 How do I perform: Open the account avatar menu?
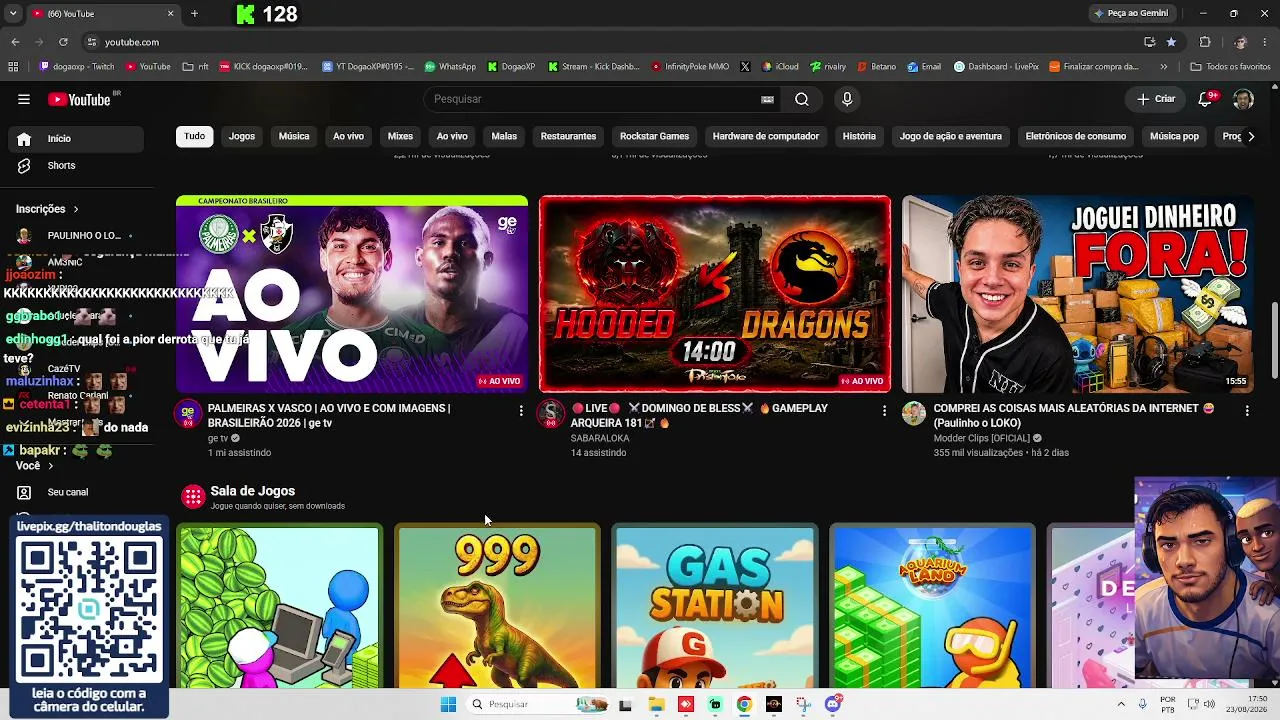pyautogui.click(x=1243, y=99)
